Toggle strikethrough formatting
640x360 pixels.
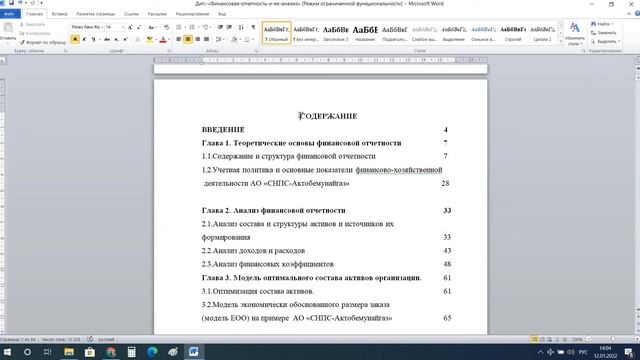[x=107, y=39]
